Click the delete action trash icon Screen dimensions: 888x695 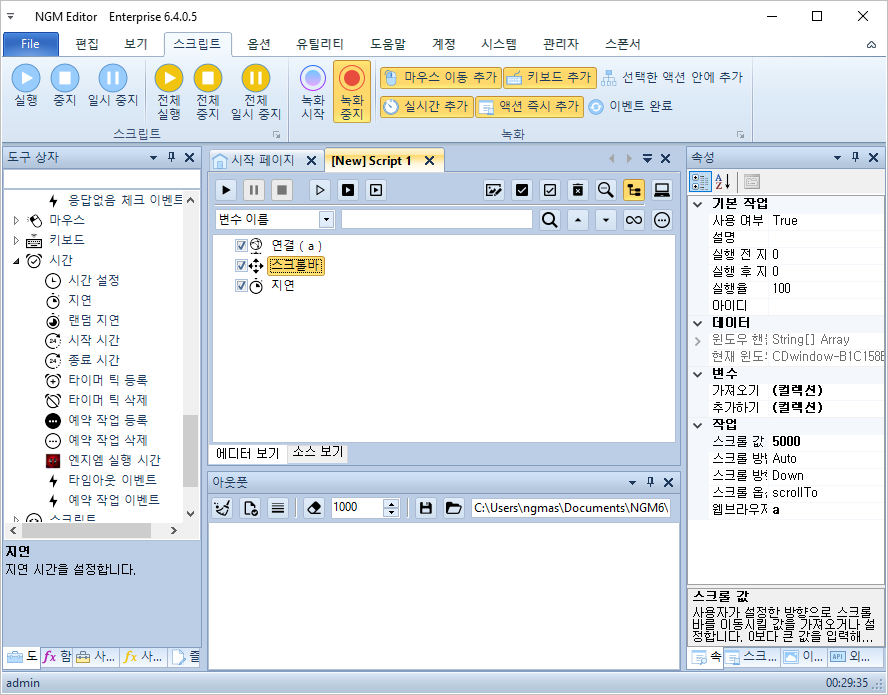coord(578,190)
